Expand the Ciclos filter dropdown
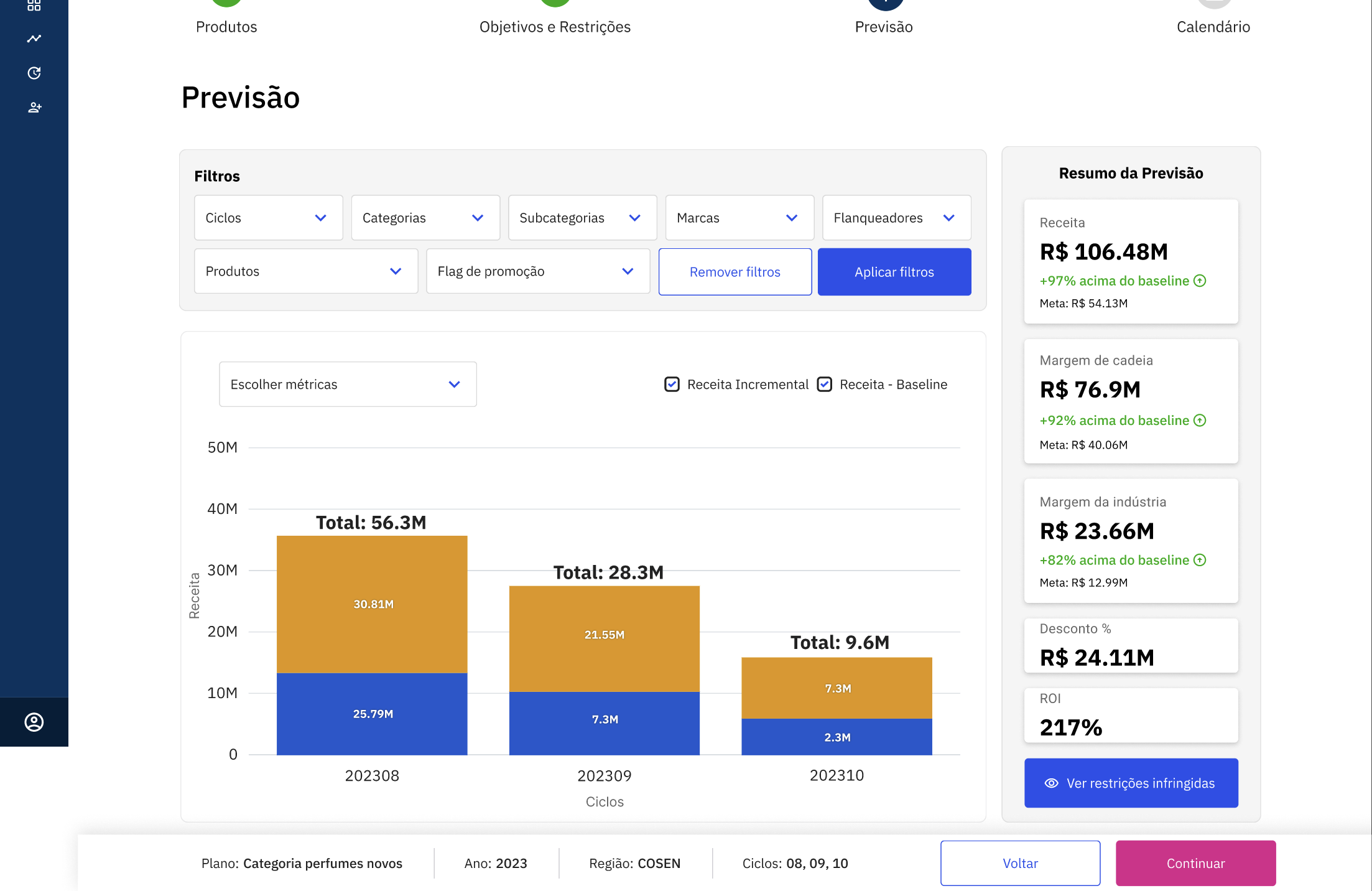 pos(268,218)
